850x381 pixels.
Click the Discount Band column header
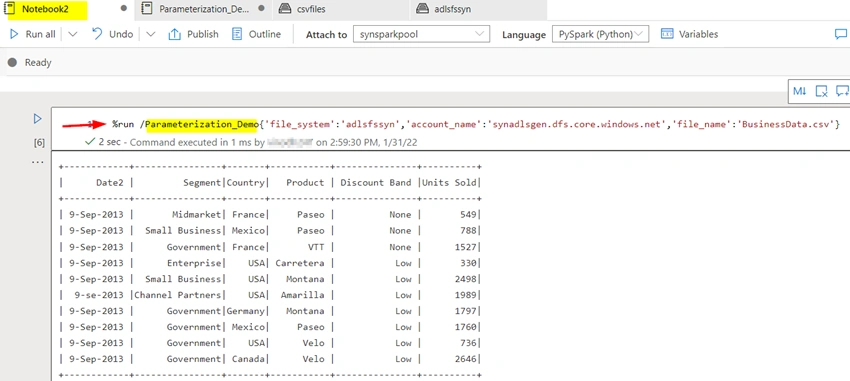pyautogui.click(x=376, y=183)
